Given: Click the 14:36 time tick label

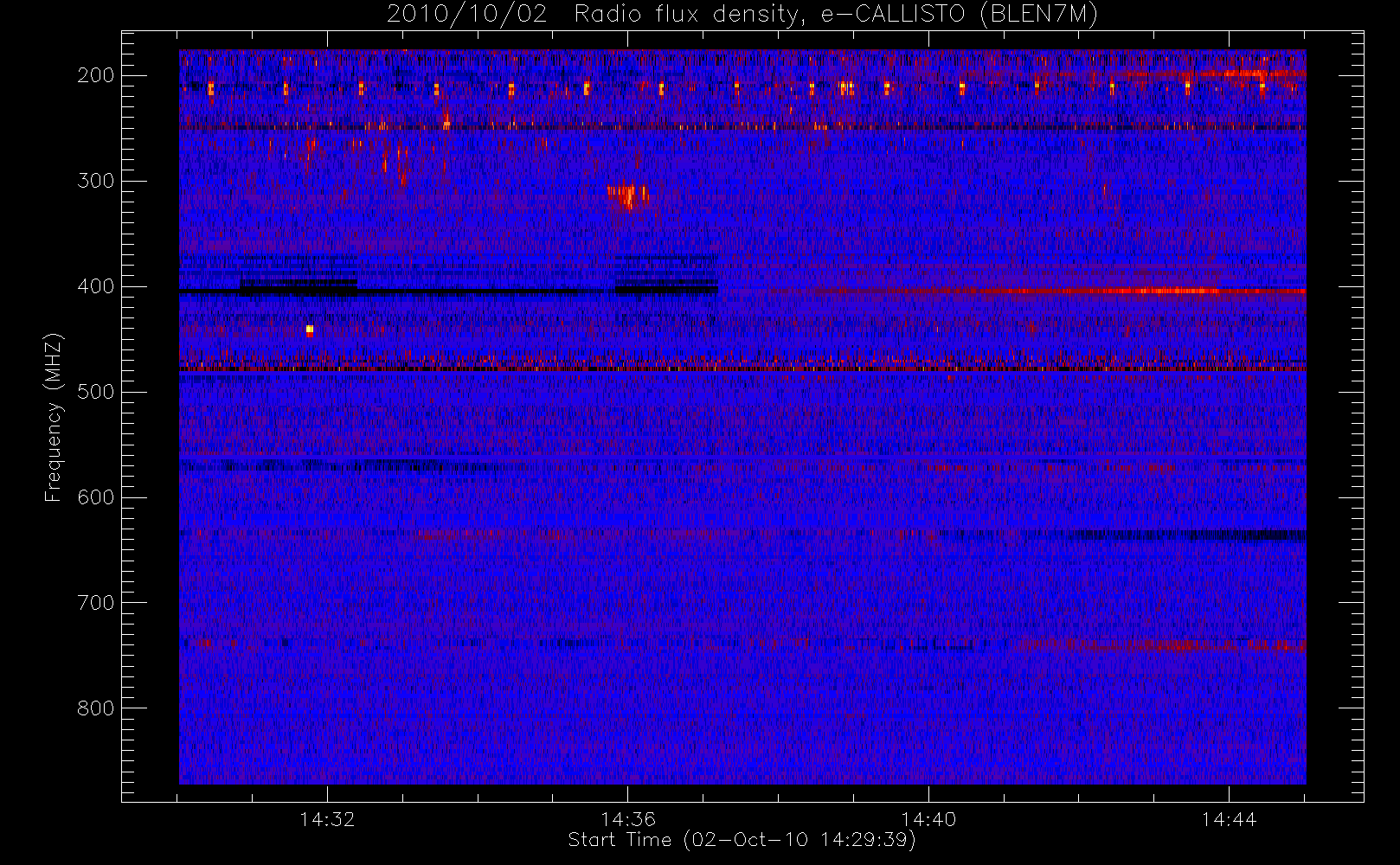Looking at the screenshot, I should tap(628, 819).
